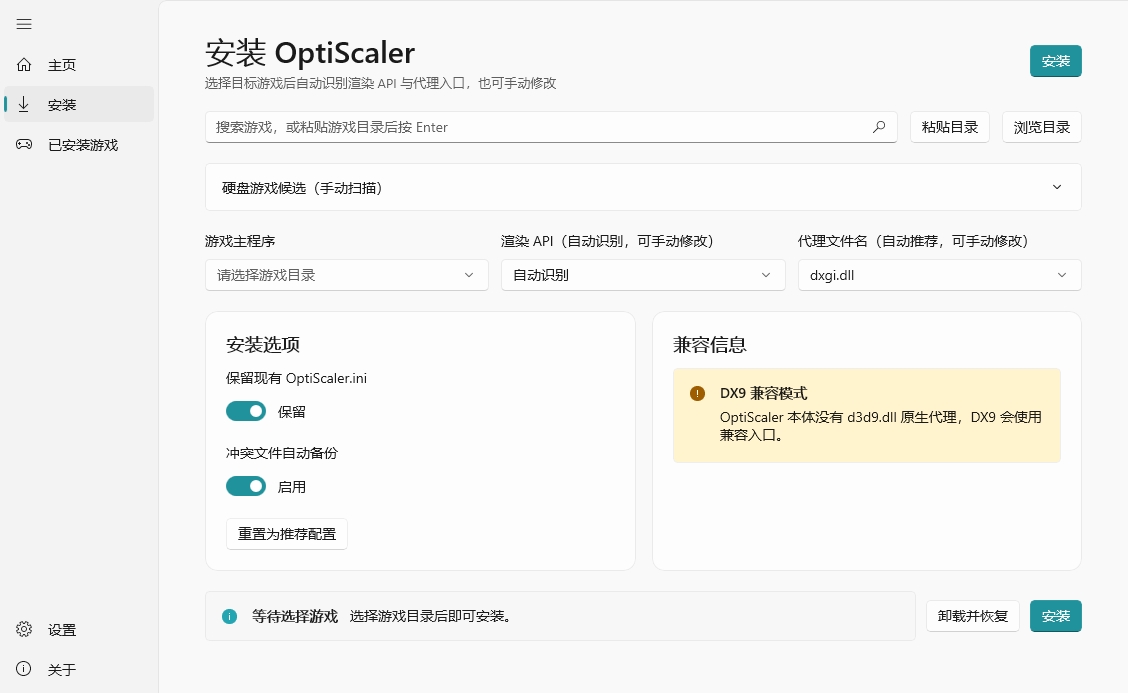
Task: Open 关于 page
Action: (79, 669)
